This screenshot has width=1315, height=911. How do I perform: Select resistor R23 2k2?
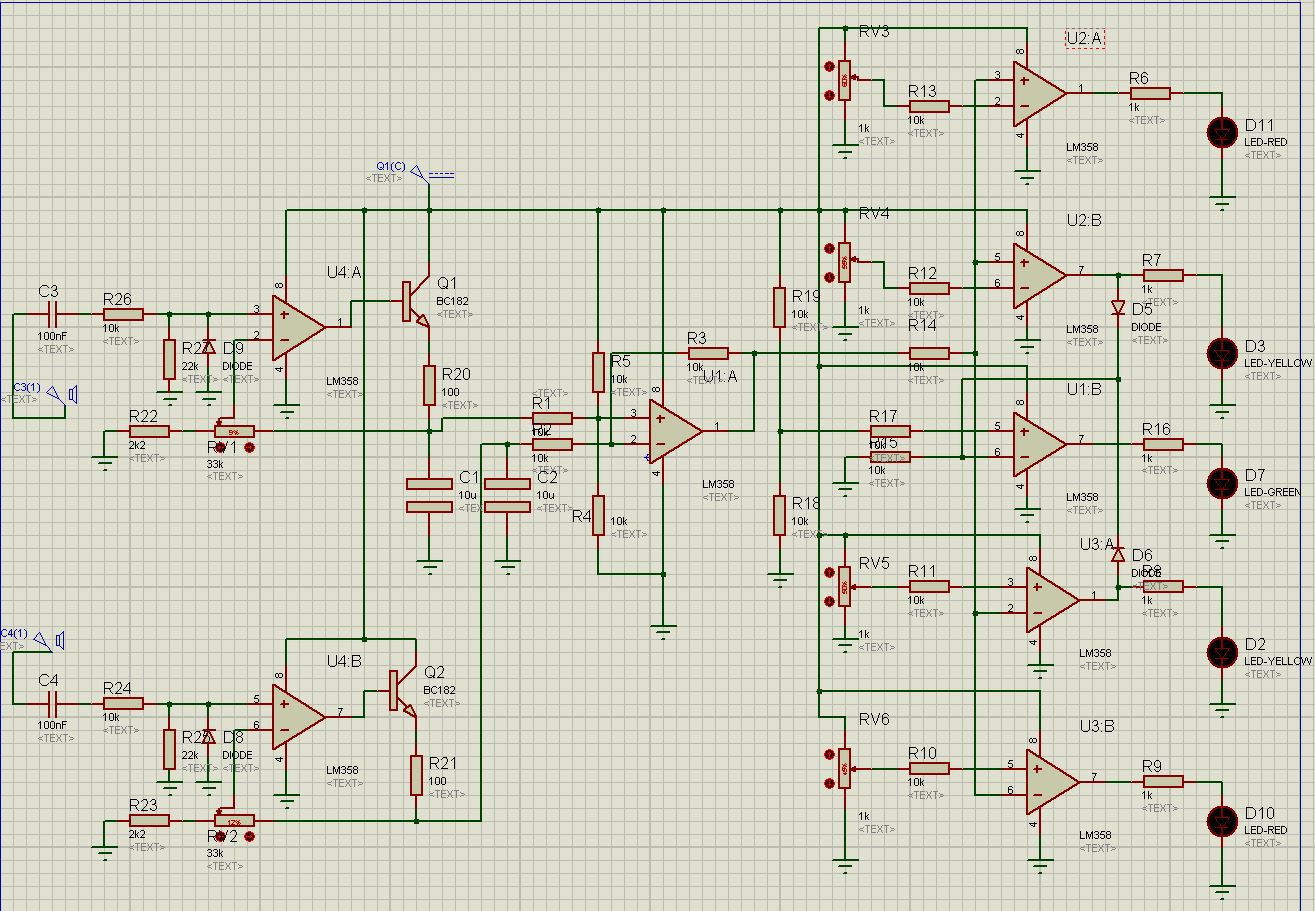pyautogui.click(x=149, y=821)
